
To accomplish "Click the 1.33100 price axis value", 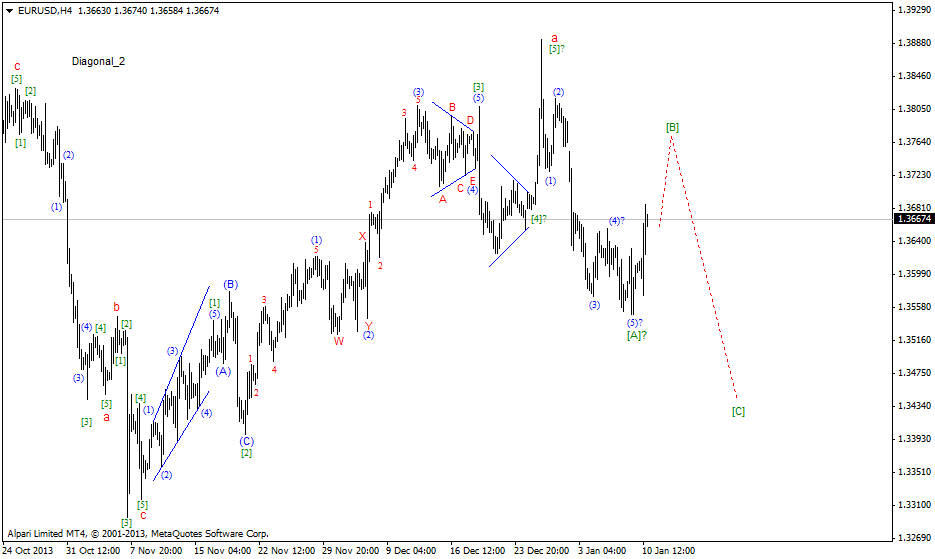I will 914,505.
